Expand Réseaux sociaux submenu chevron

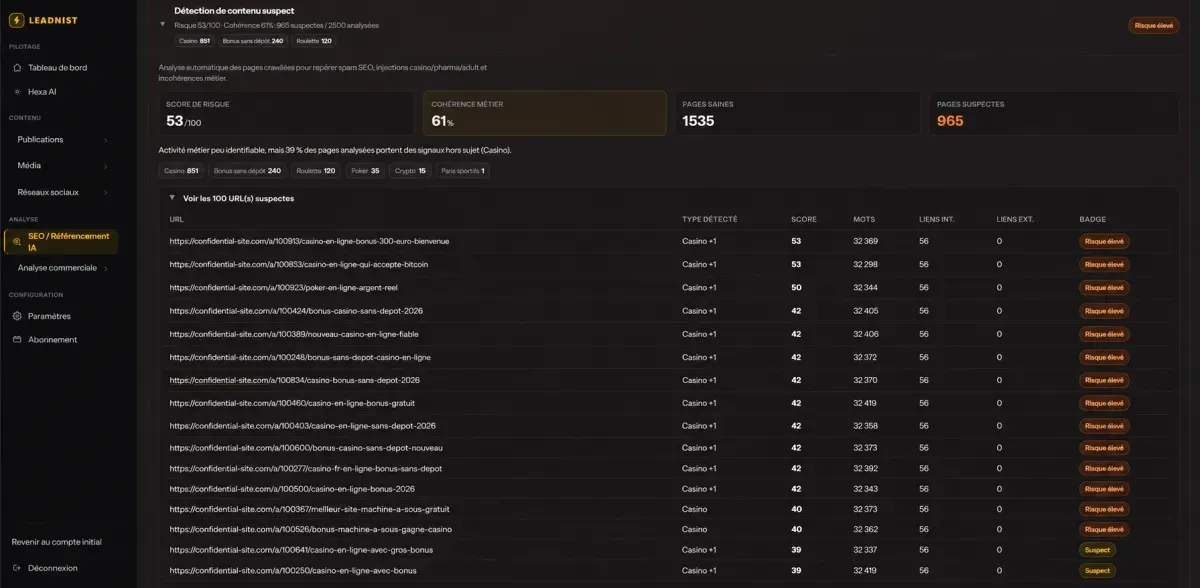point(106,192)
